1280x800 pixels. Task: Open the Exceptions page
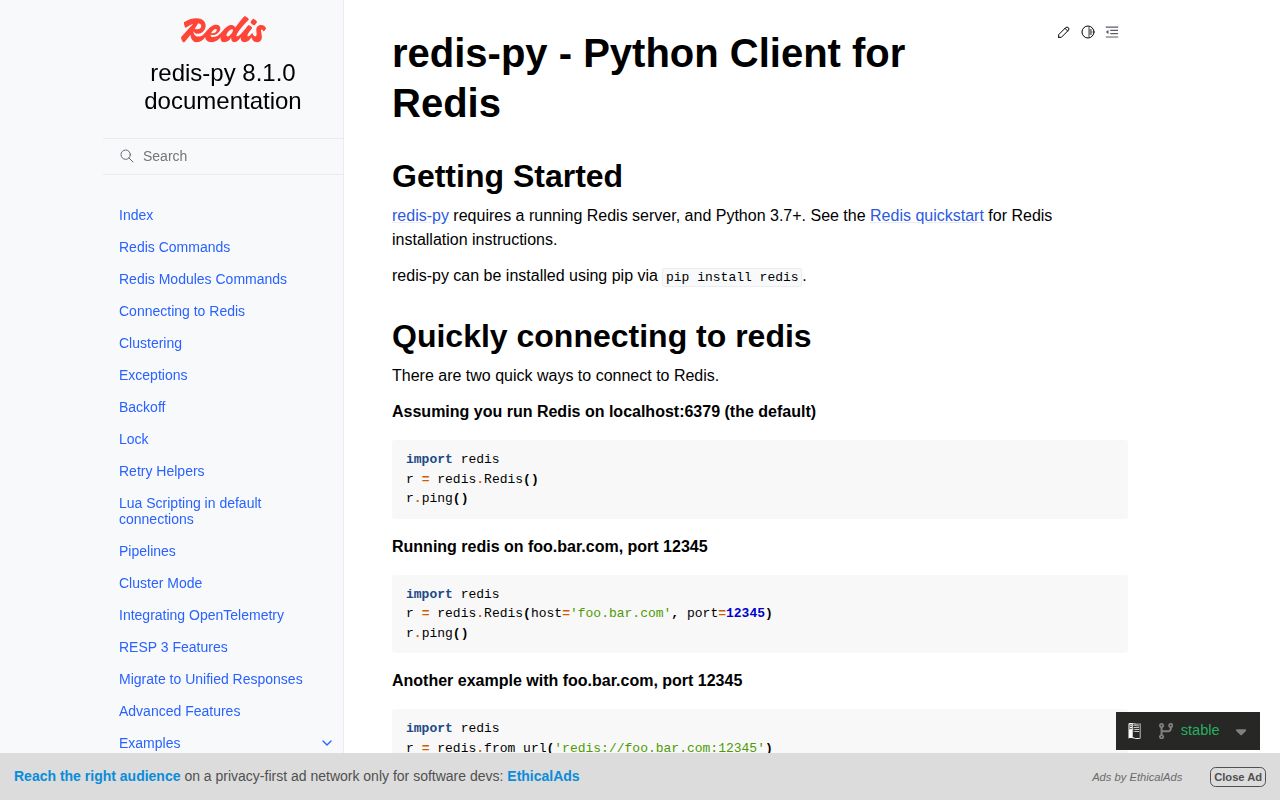(153, 375)
